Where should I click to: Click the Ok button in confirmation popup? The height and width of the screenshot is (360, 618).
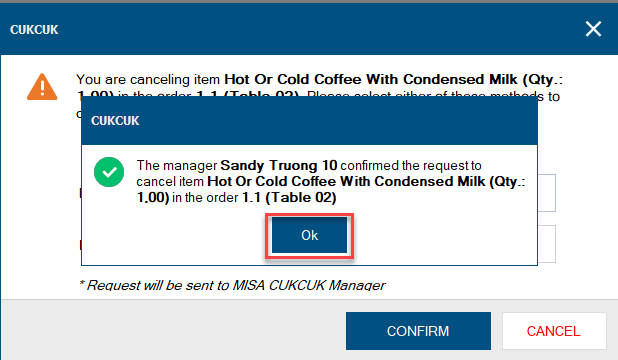pyautogui.click(x=309, y=235)
